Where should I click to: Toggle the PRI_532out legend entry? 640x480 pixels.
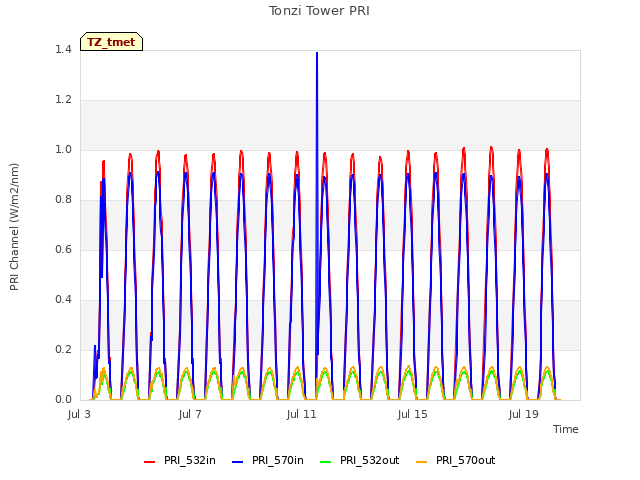360,461
